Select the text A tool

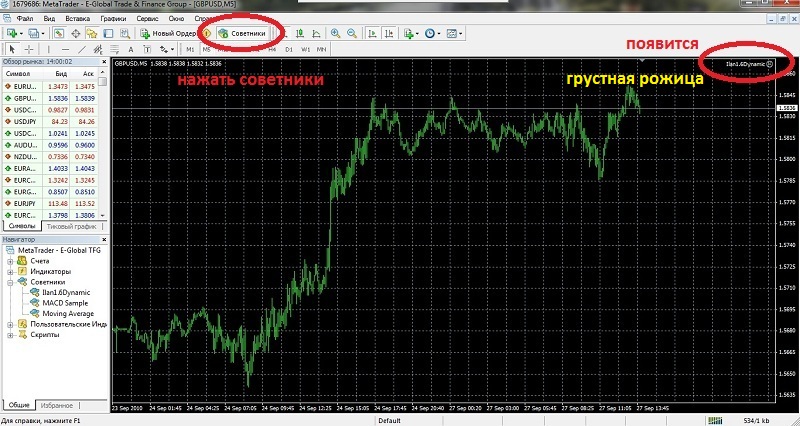(x=131, y=49)
